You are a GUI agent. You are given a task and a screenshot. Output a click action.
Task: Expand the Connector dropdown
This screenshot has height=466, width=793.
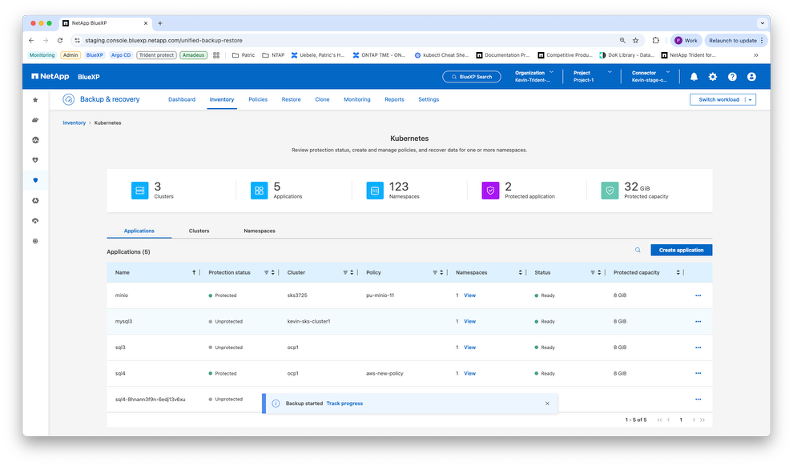[668, 72]
